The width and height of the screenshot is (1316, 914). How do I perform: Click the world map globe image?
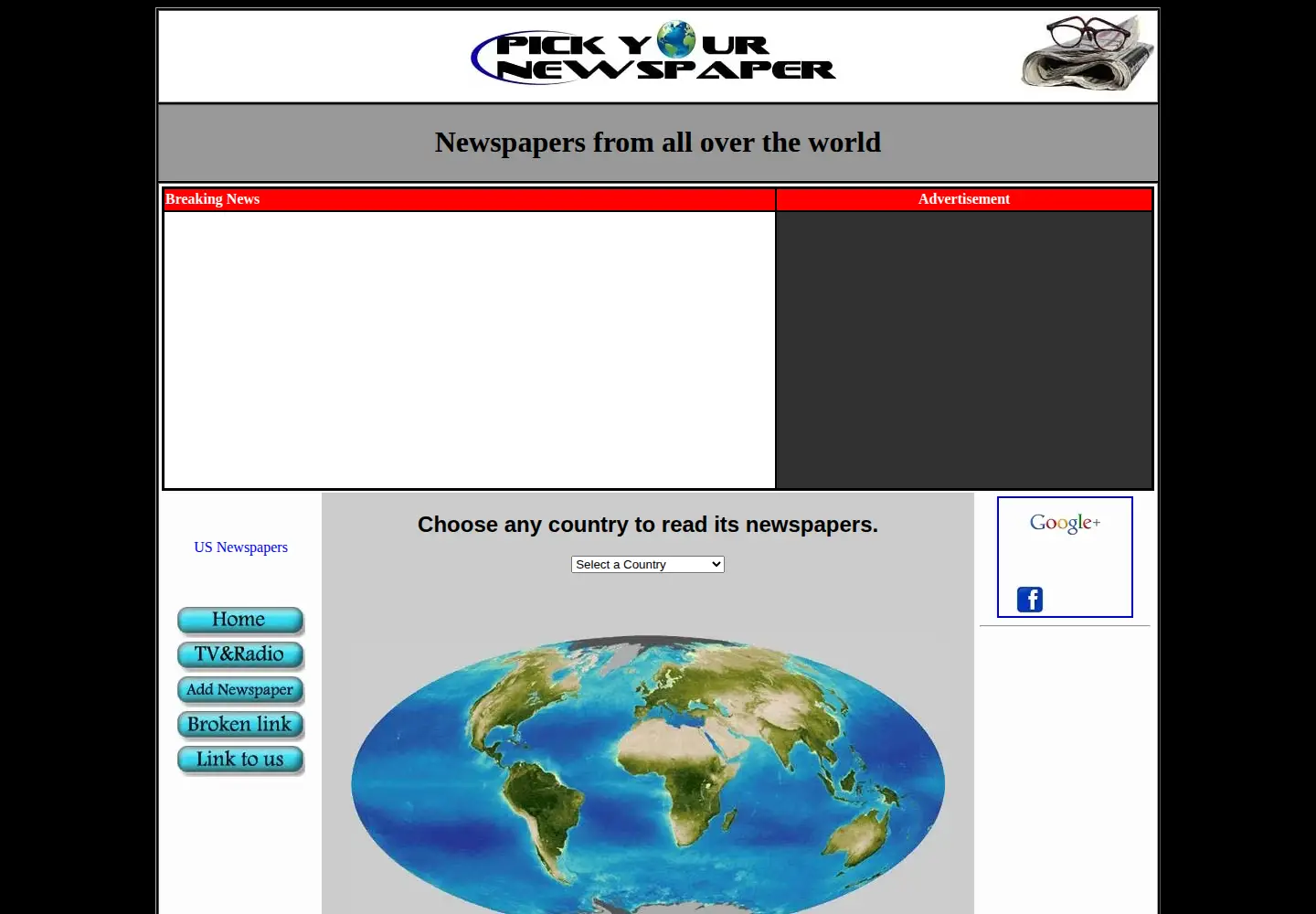(648, 772)
